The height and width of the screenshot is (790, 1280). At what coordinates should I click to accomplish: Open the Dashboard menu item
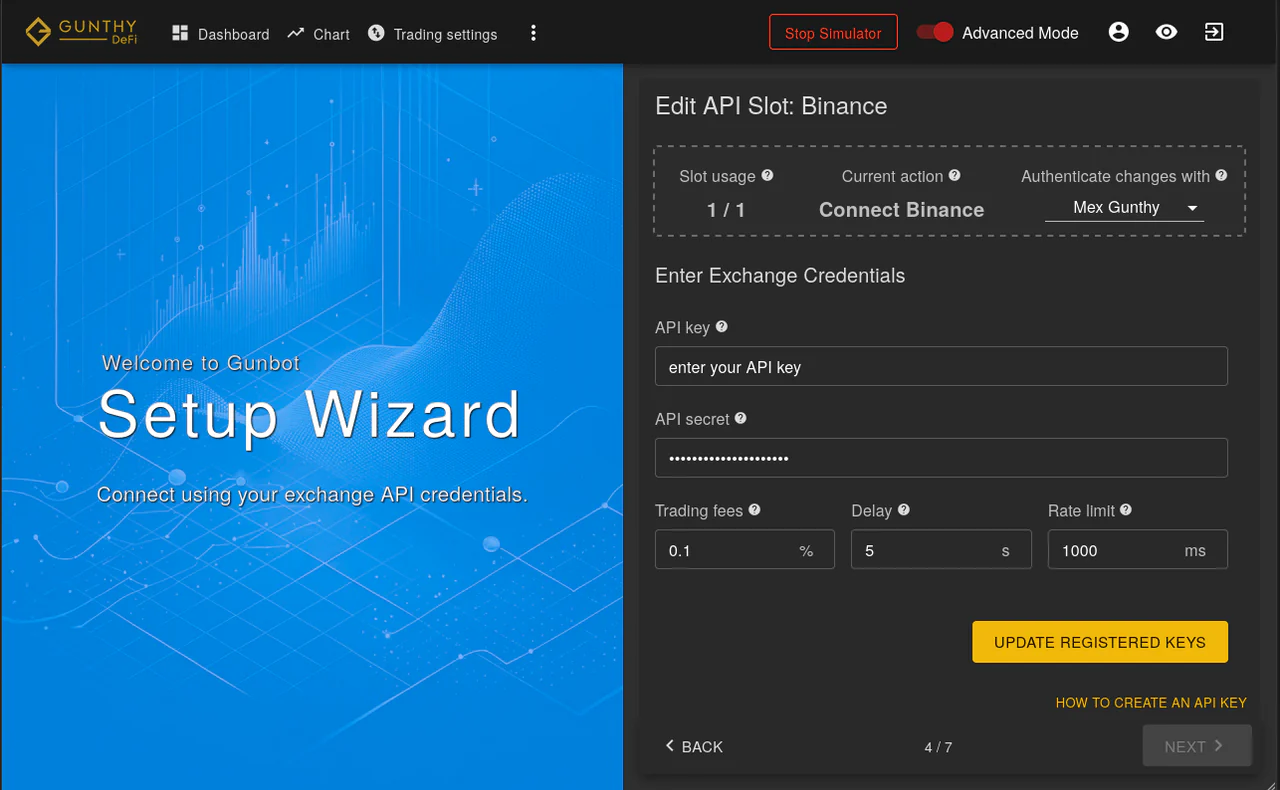pos(220,33)
